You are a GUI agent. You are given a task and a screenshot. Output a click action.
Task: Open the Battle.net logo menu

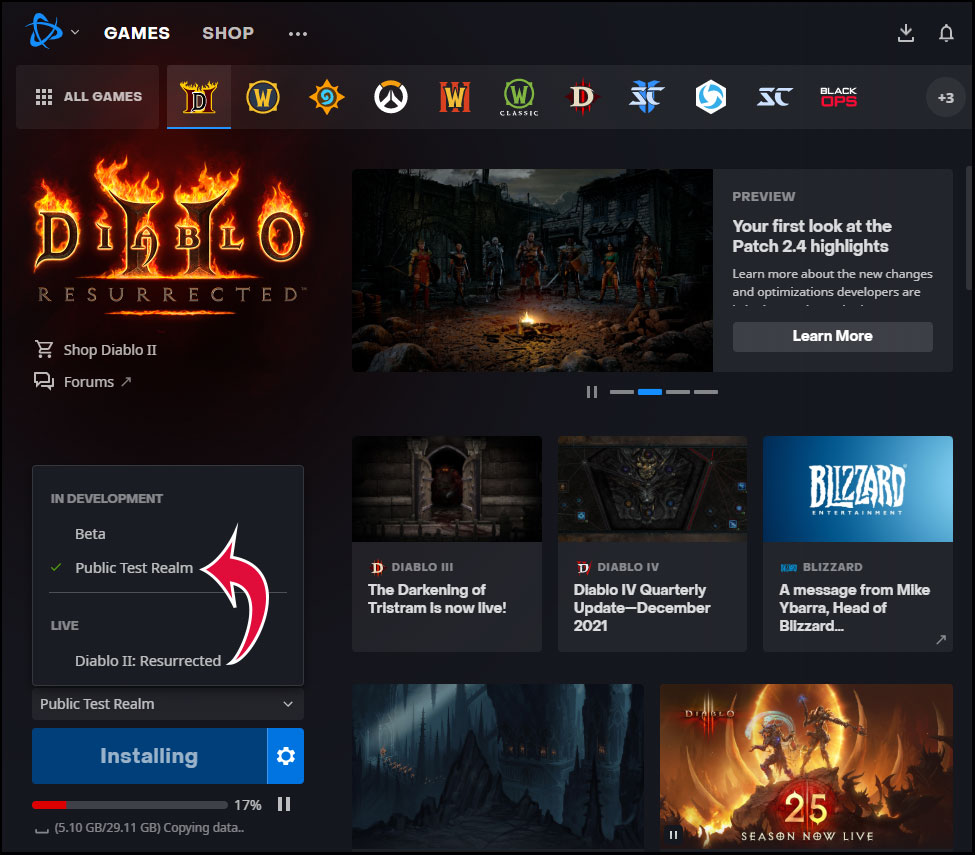click(x=44, y=31)
